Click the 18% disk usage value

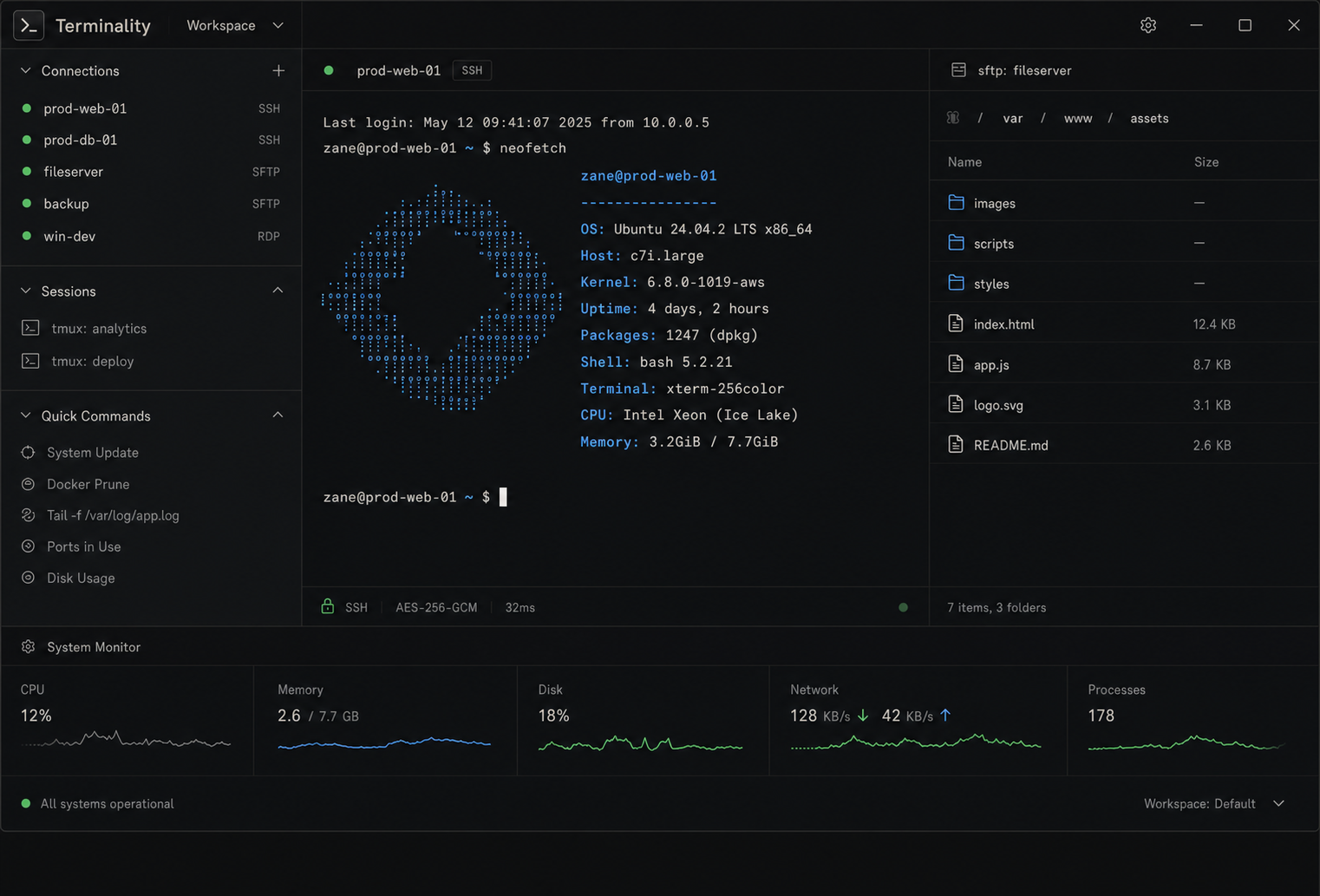point(553,716)
